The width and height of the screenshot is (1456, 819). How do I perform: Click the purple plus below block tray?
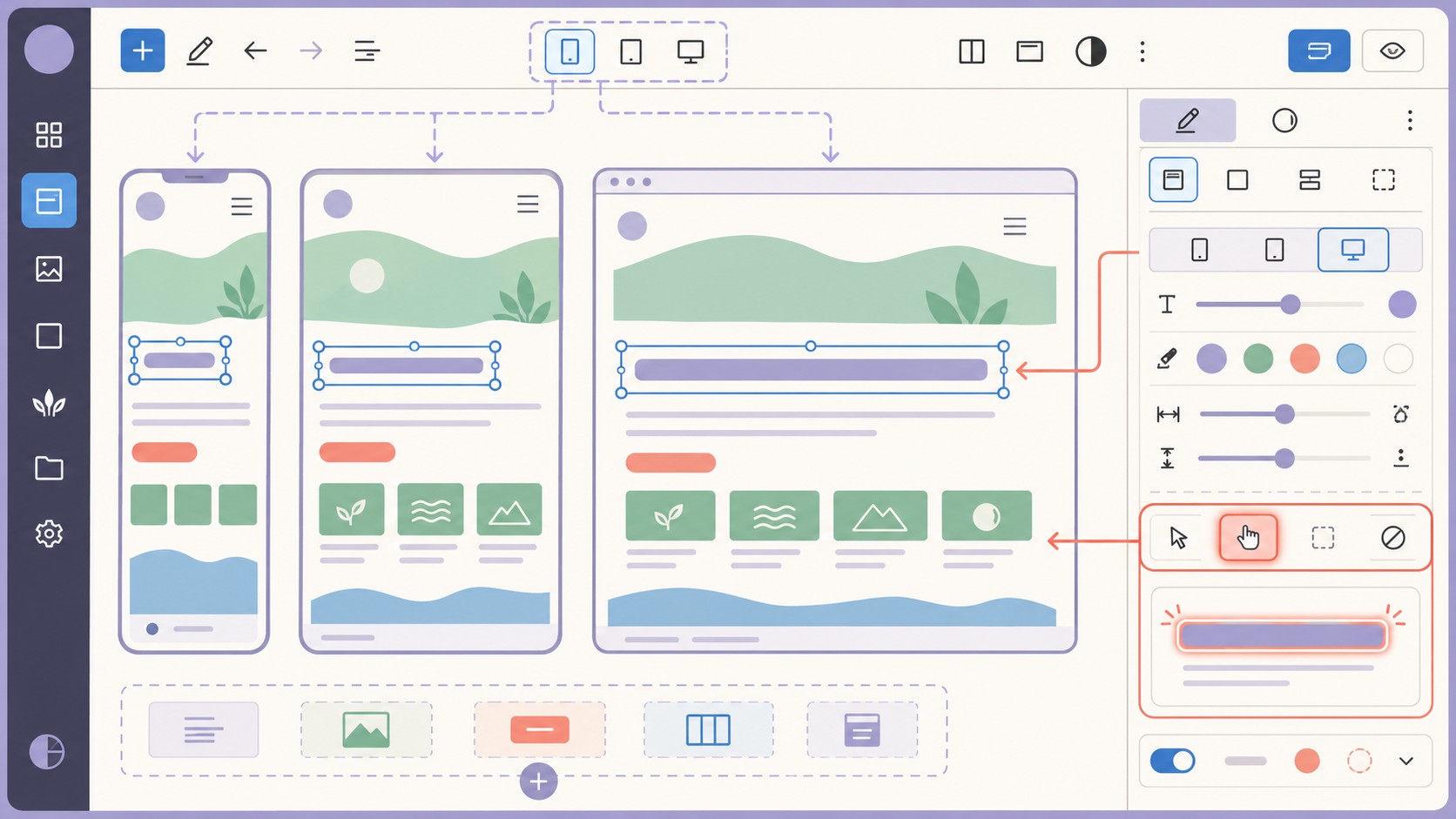pos(538,782)
